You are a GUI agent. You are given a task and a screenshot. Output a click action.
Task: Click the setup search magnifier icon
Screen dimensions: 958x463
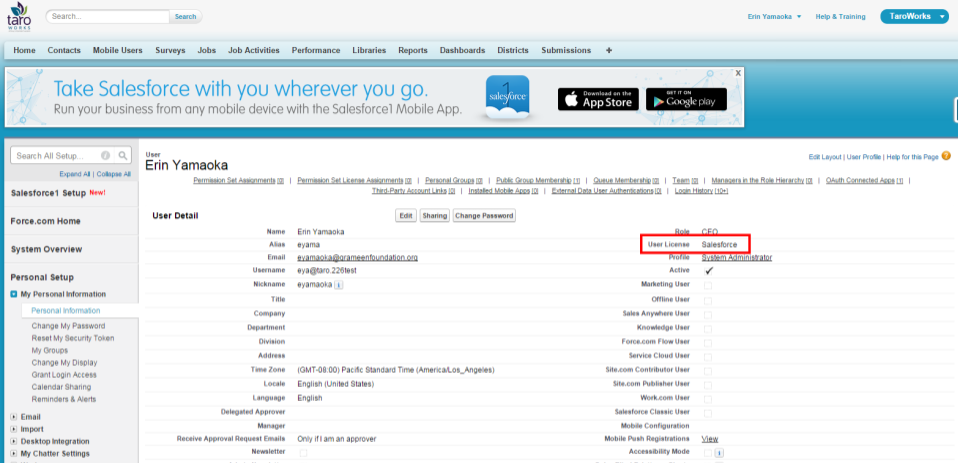click(123, 156)
